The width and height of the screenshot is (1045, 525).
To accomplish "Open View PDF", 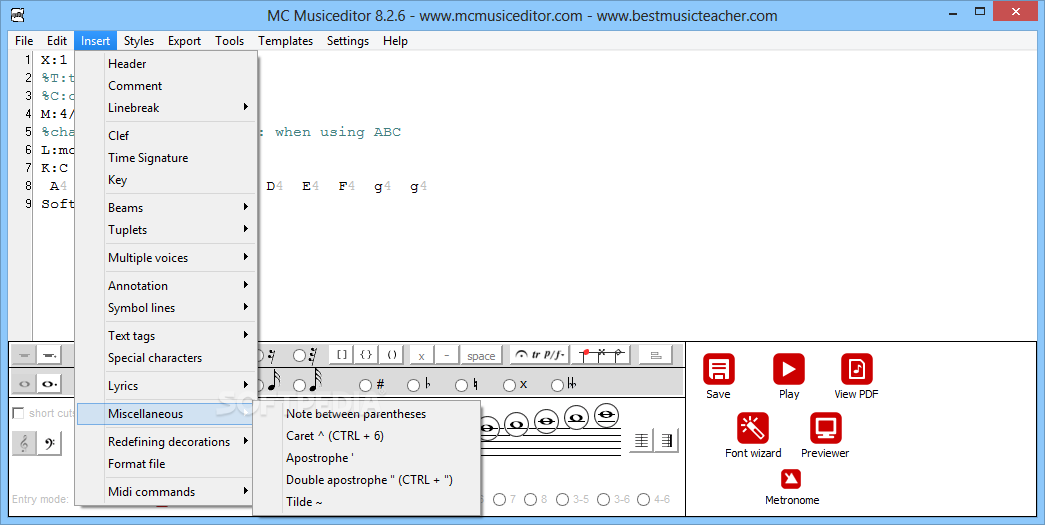I will pyautogui.click(x=856, y=369).
